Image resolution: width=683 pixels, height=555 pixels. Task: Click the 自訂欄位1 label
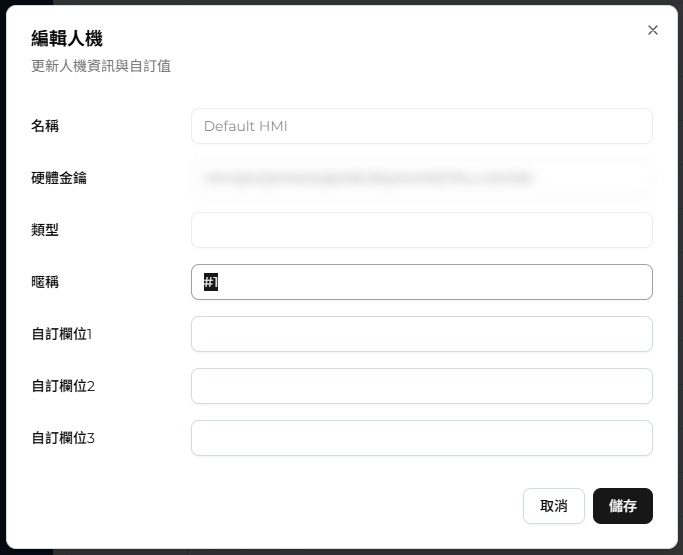click(x=61, y=334)
